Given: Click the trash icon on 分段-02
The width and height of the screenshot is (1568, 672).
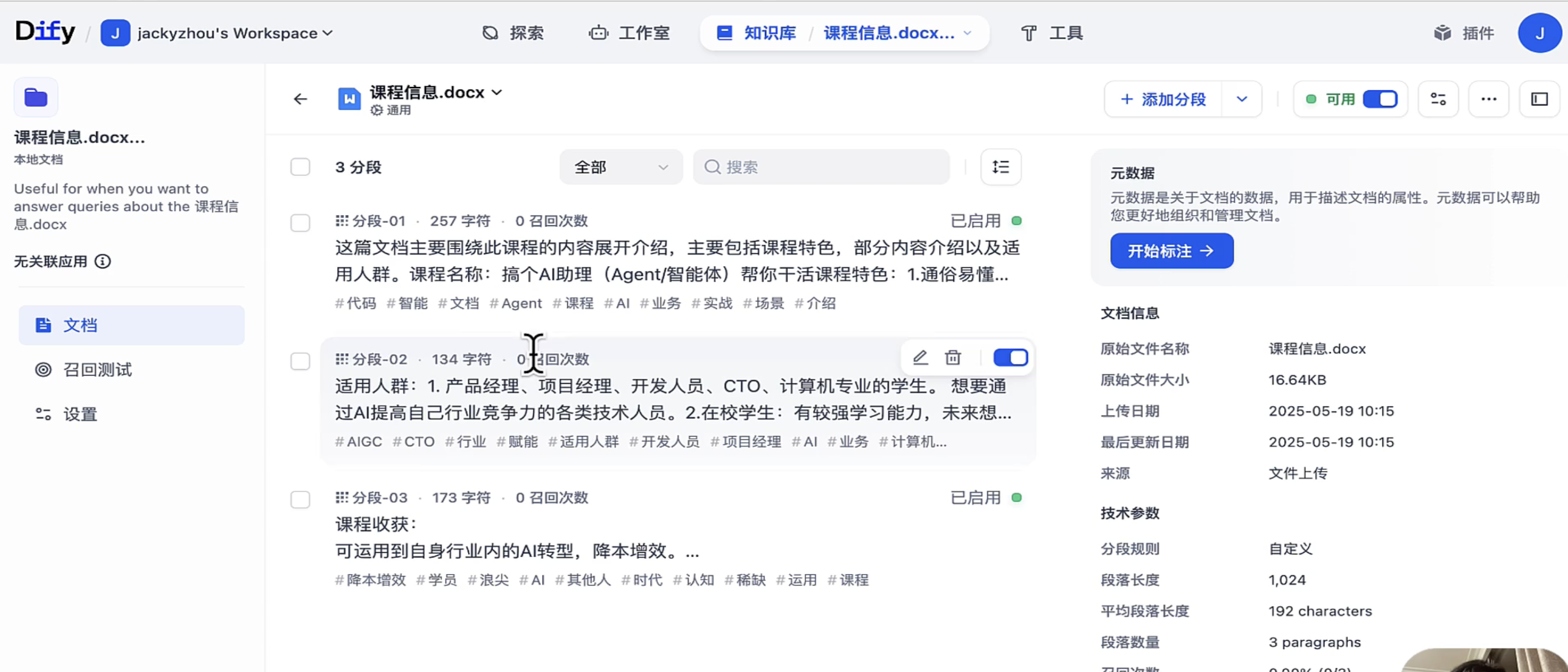Looking at the screenshot, I should click(953, 358).
